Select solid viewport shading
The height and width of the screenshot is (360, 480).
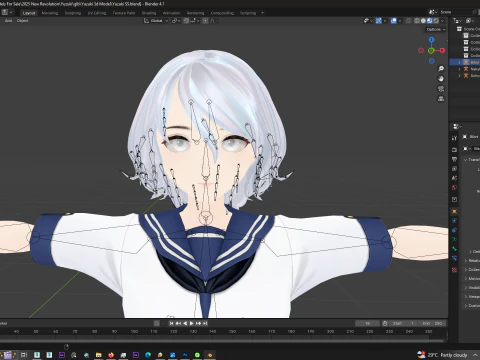tap(423, 21)
